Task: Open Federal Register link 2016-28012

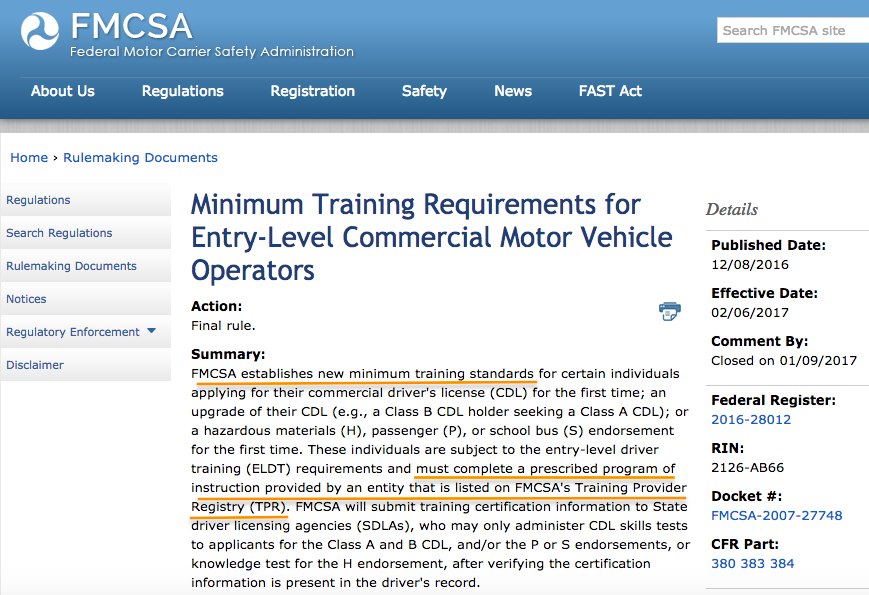Action: click(x=751, y=419)
